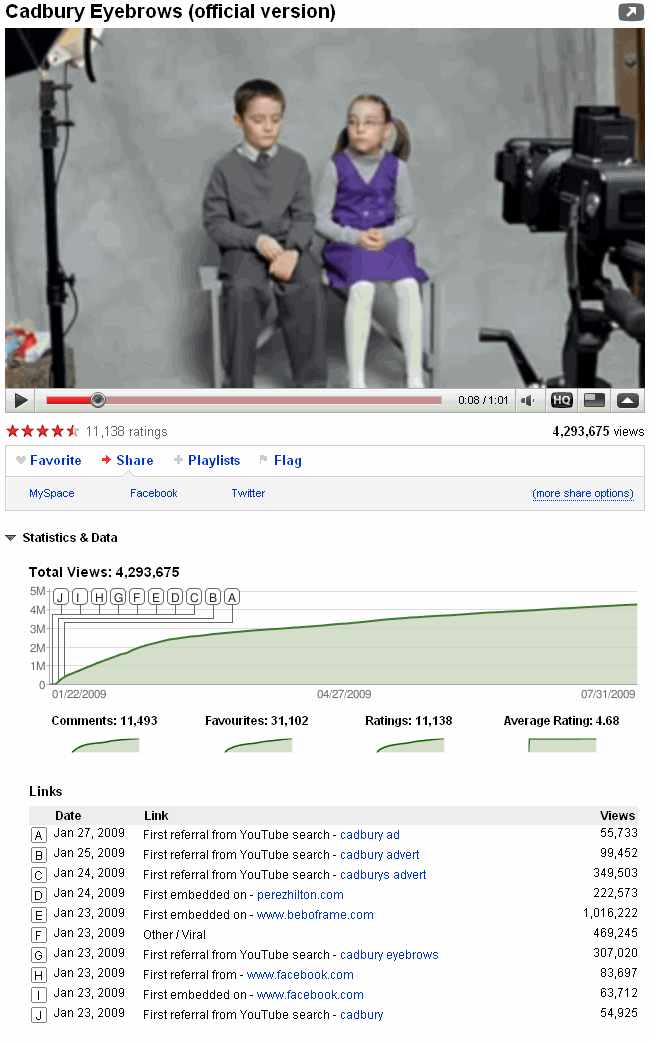The image size is (654, 1043).
Task: Select marker G on the views chart
Action: (x=118, y=597)
